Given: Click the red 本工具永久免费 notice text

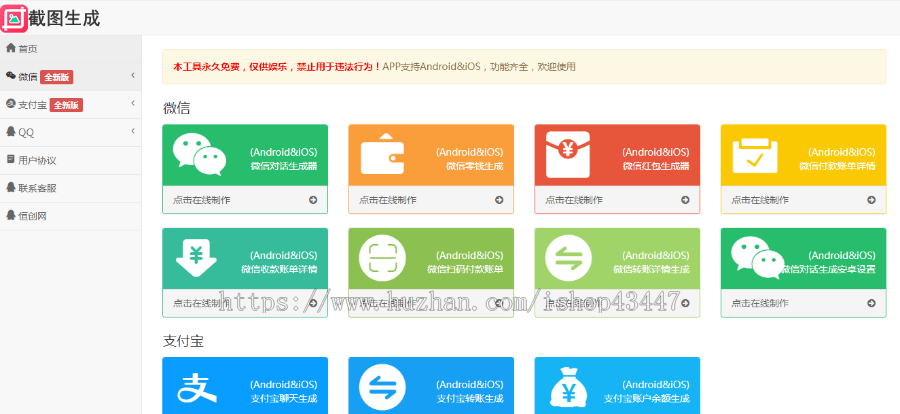Looking at the screenshot, I should (x=277, y=67).
